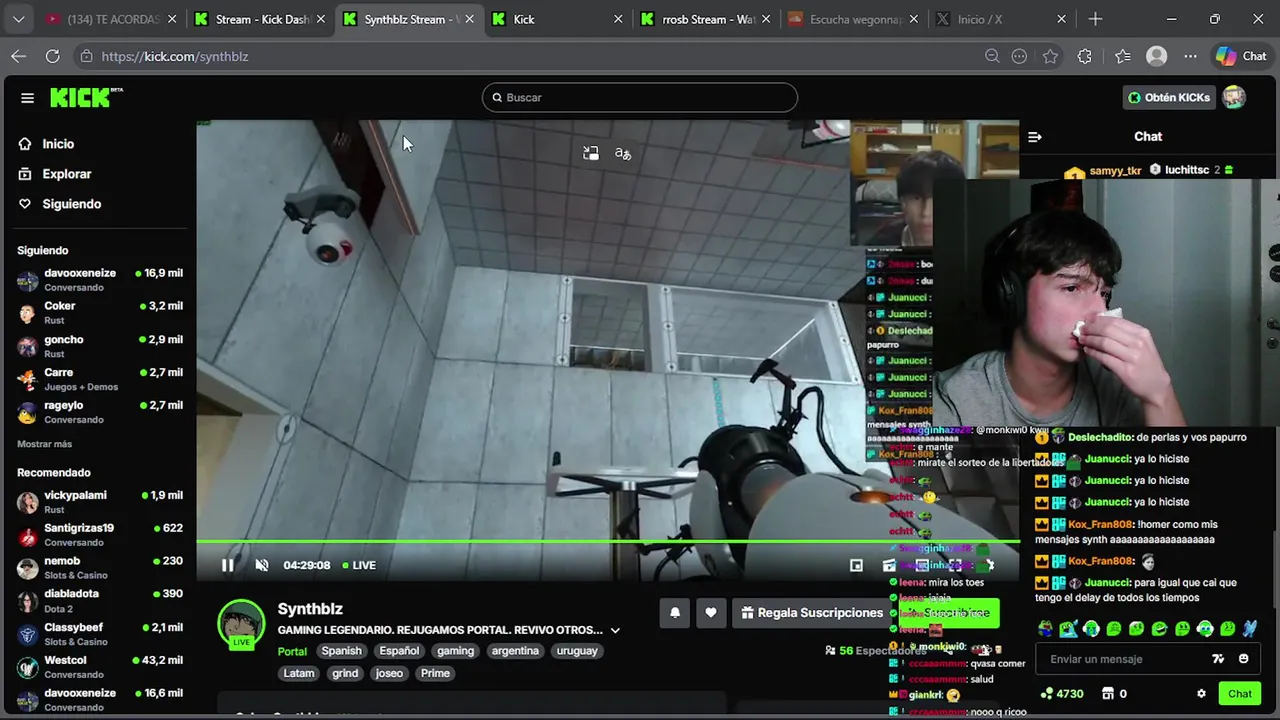1280x720 pixels.
Task: Click the browser extensions puzzle icon
Action: tap(1085, 56)
